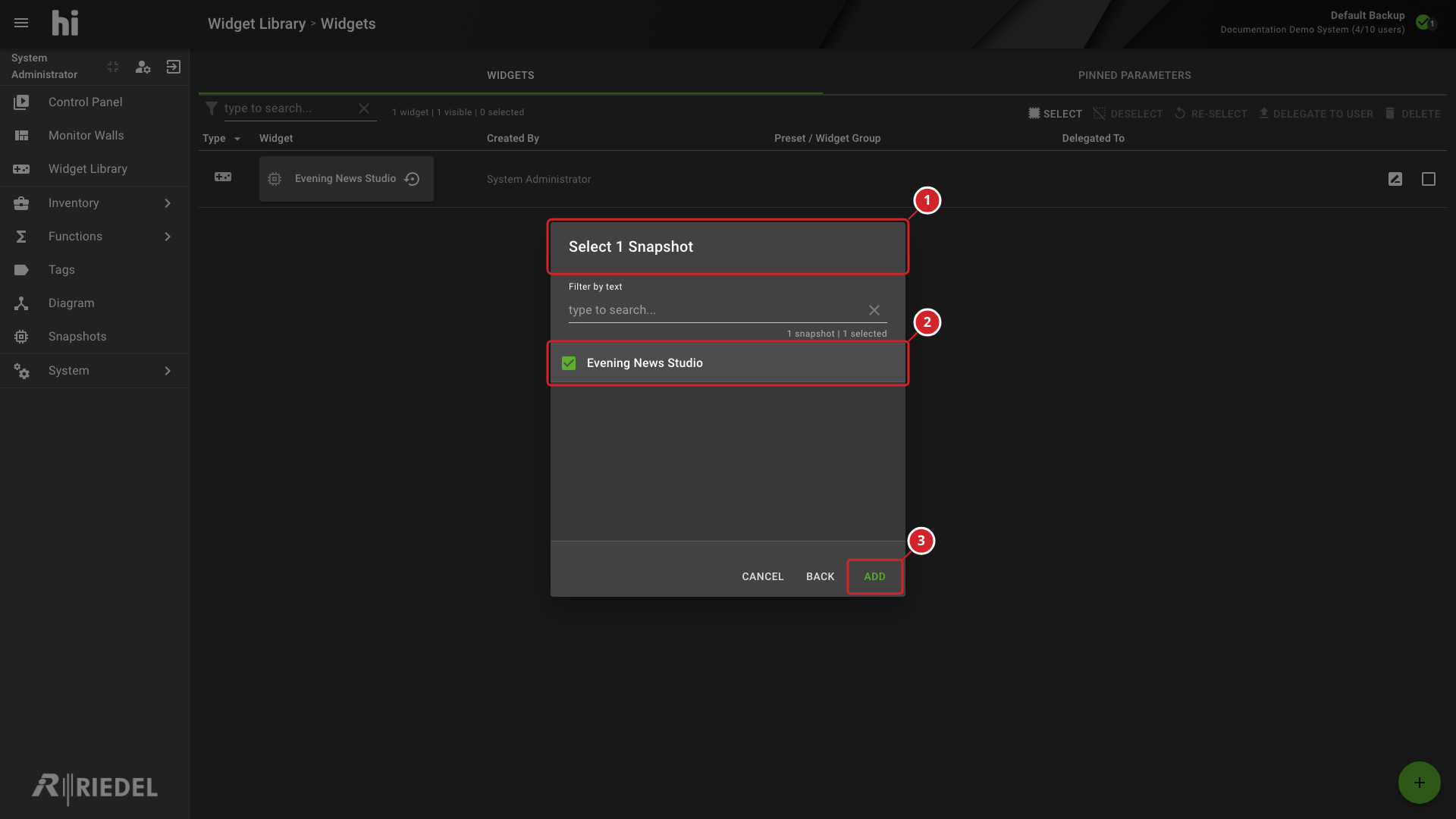Click the hi logo
1456x819 pixels.
click(65, 23)
